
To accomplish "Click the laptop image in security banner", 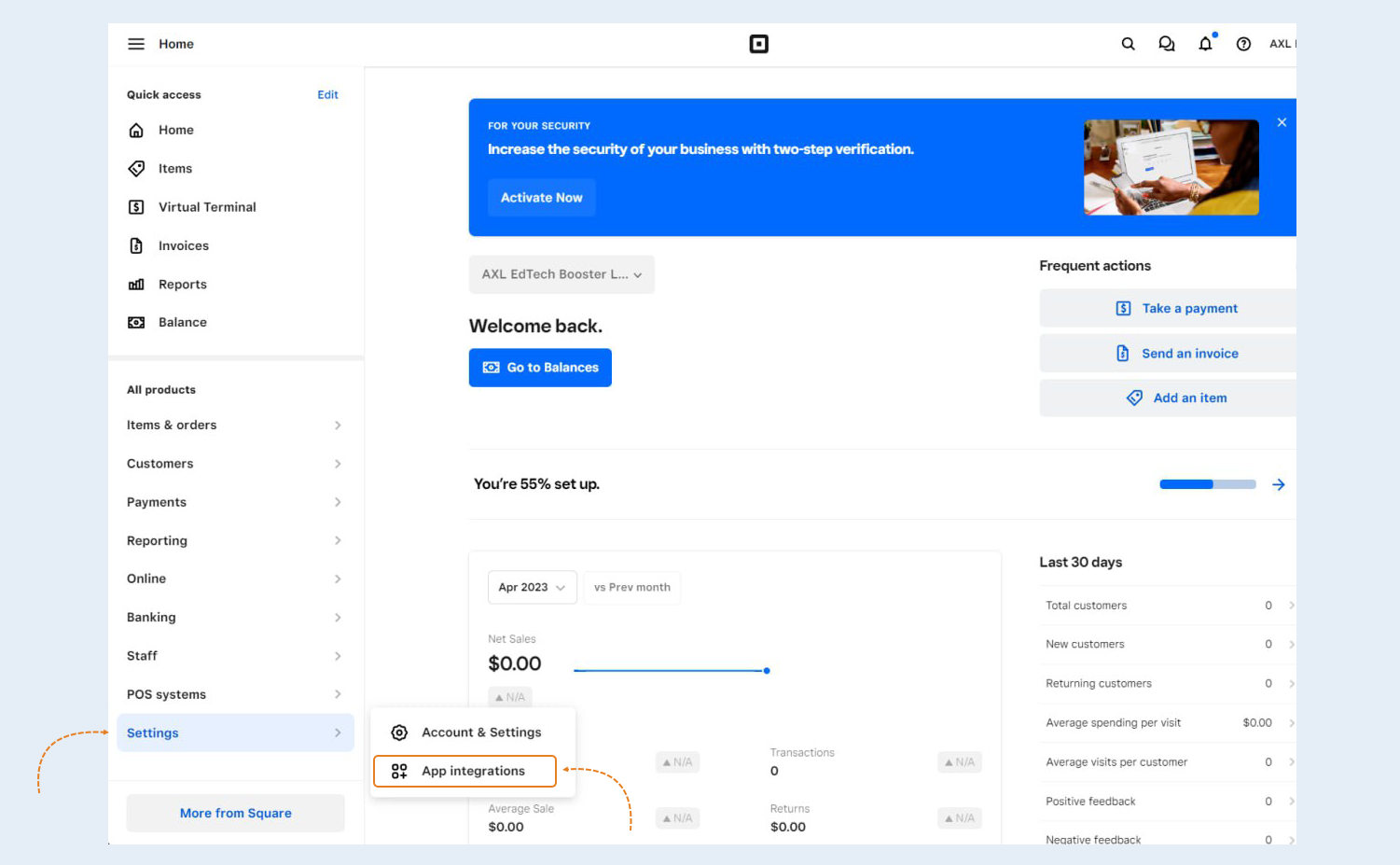I will tap(1171, 168).
